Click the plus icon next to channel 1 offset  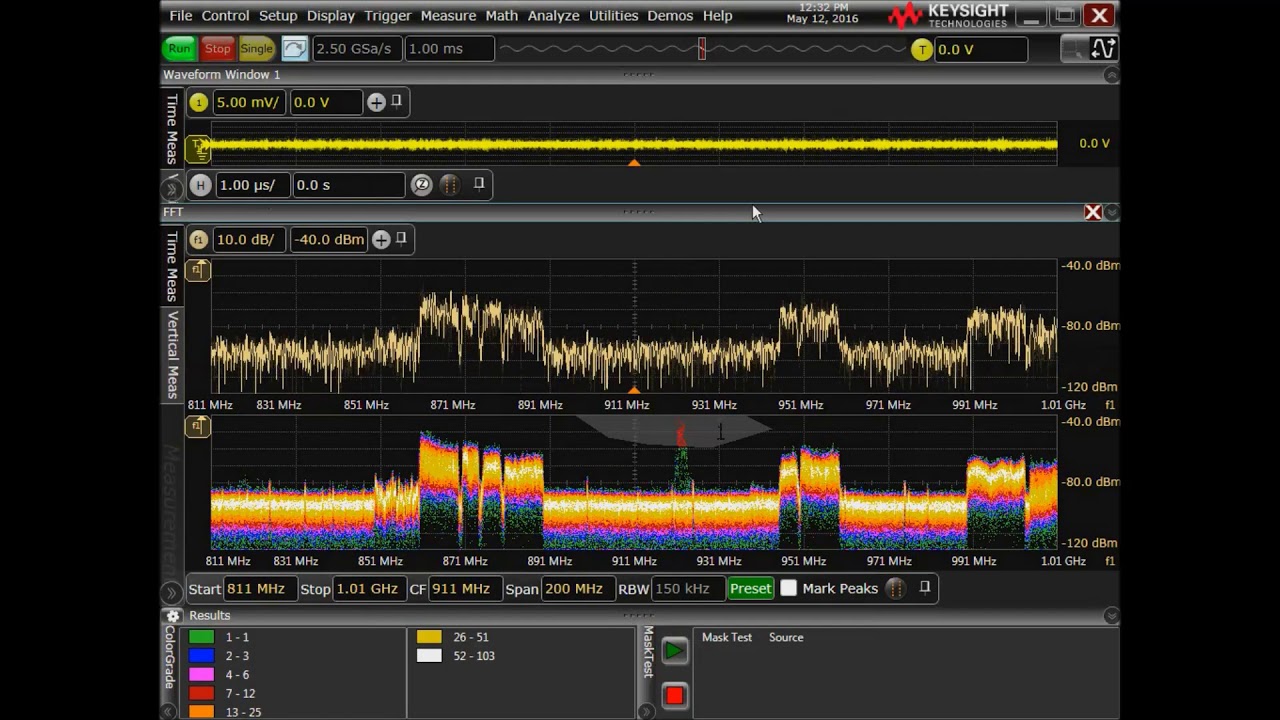(x=376, y=102)
